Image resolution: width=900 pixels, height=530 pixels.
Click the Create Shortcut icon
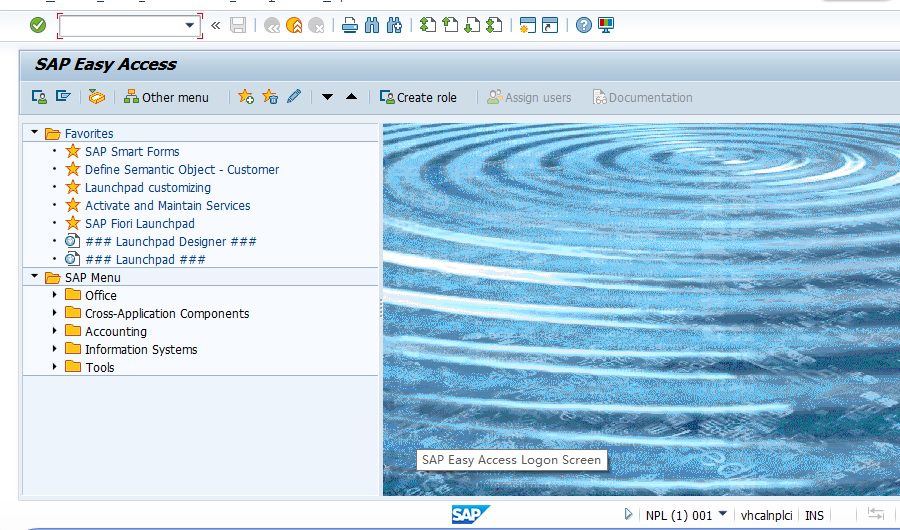pyautogui.click(x=550, y=25)
